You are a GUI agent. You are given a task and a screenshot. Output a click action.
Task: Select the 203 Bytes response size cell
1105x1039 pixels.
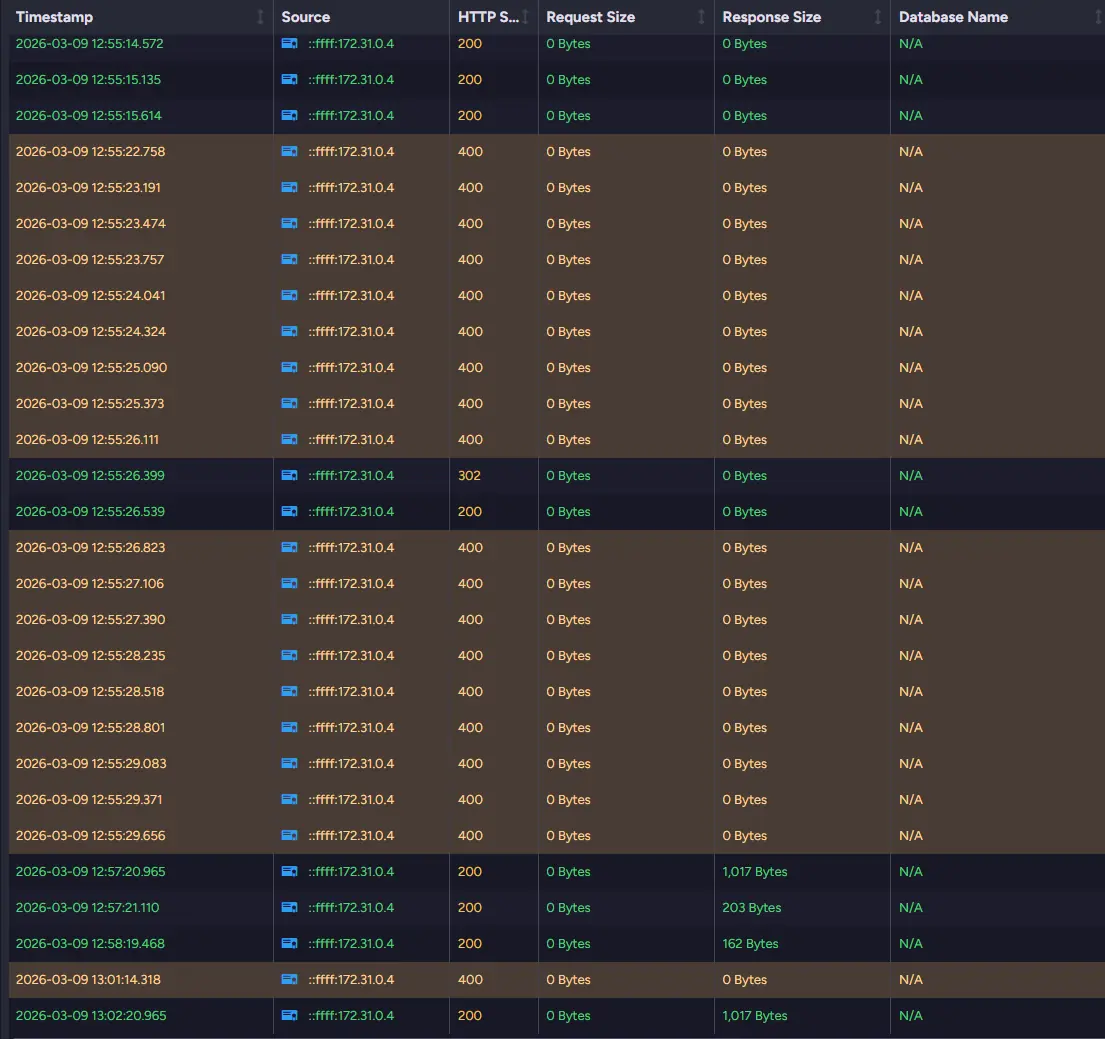tap(751, 908)
